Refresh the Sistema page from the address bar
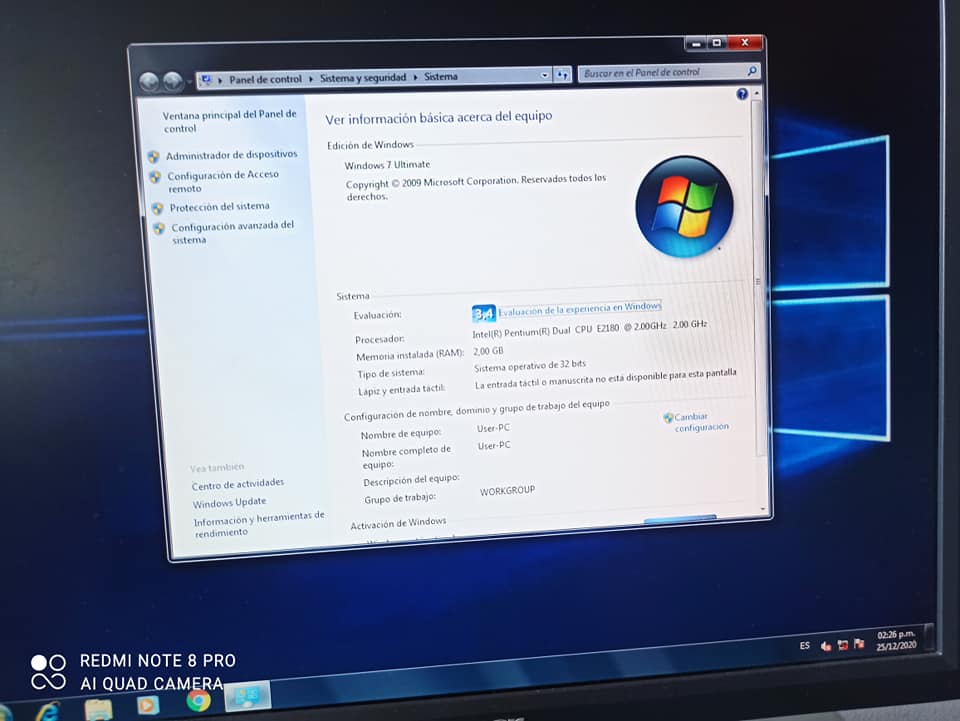Screen dimensions: 960x721 (562, 75)
